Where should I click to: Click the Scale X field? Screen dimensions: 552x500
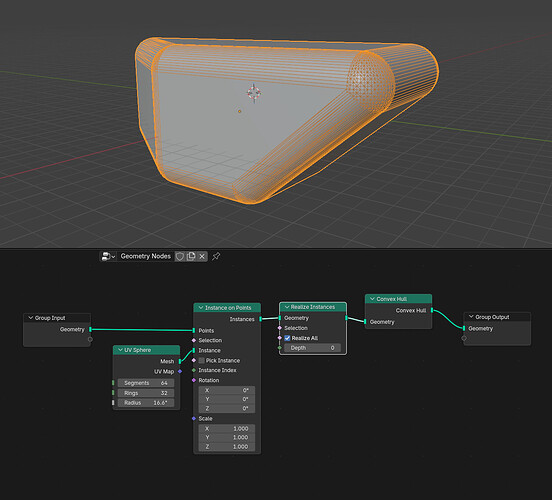[227, 429]
